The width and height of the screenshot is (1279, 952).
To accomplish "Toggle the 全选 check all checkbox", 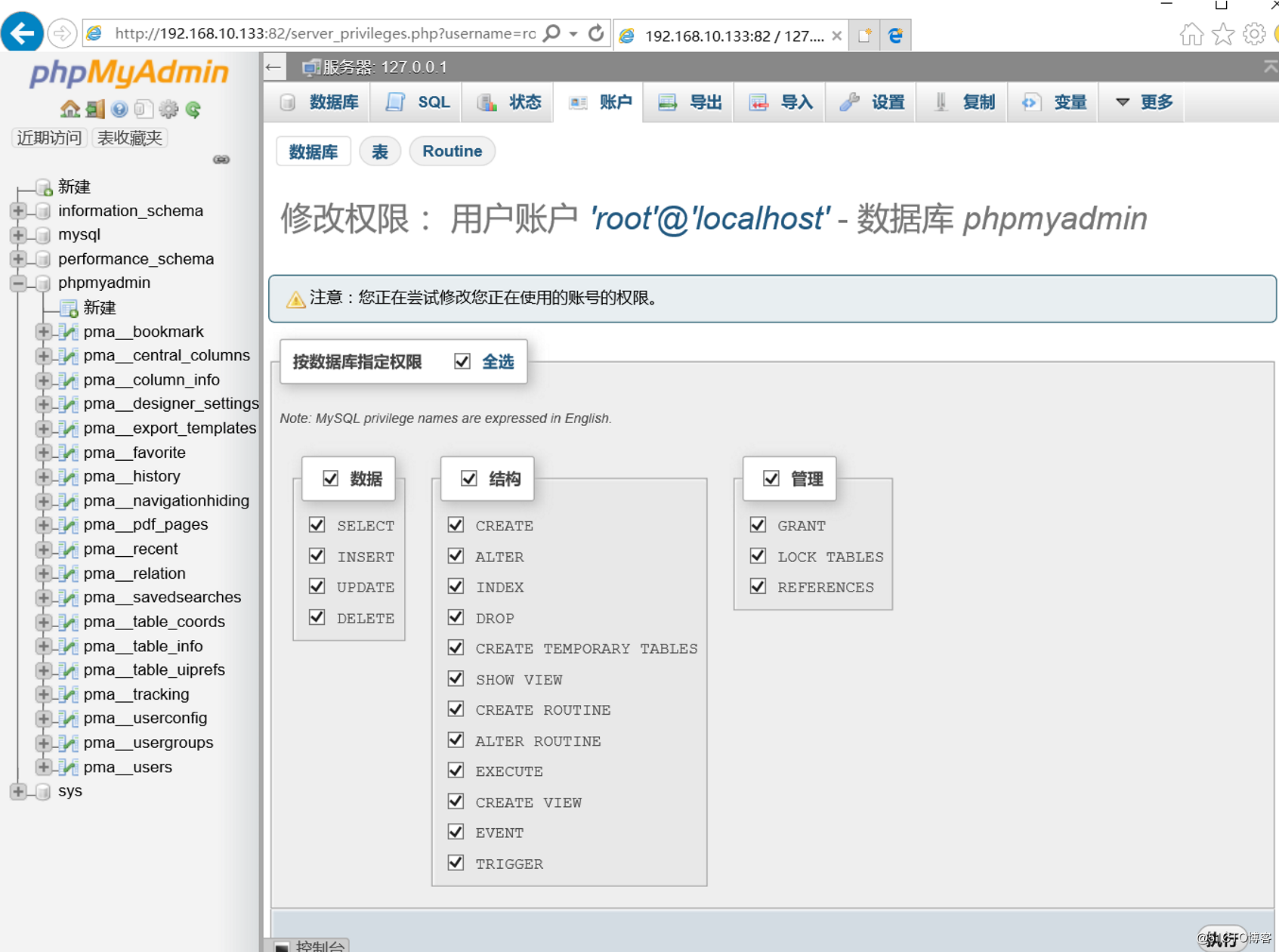I will point(462,361).
